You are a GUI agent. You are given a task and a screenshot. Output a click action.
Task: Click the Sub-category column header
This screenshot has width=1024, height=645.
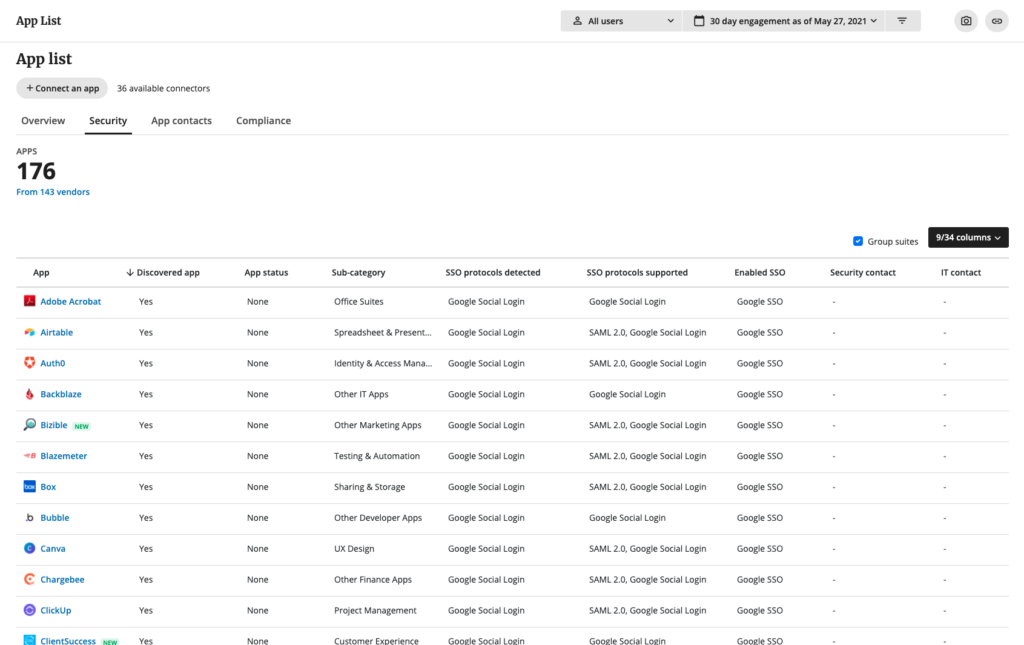pos(359,273)
